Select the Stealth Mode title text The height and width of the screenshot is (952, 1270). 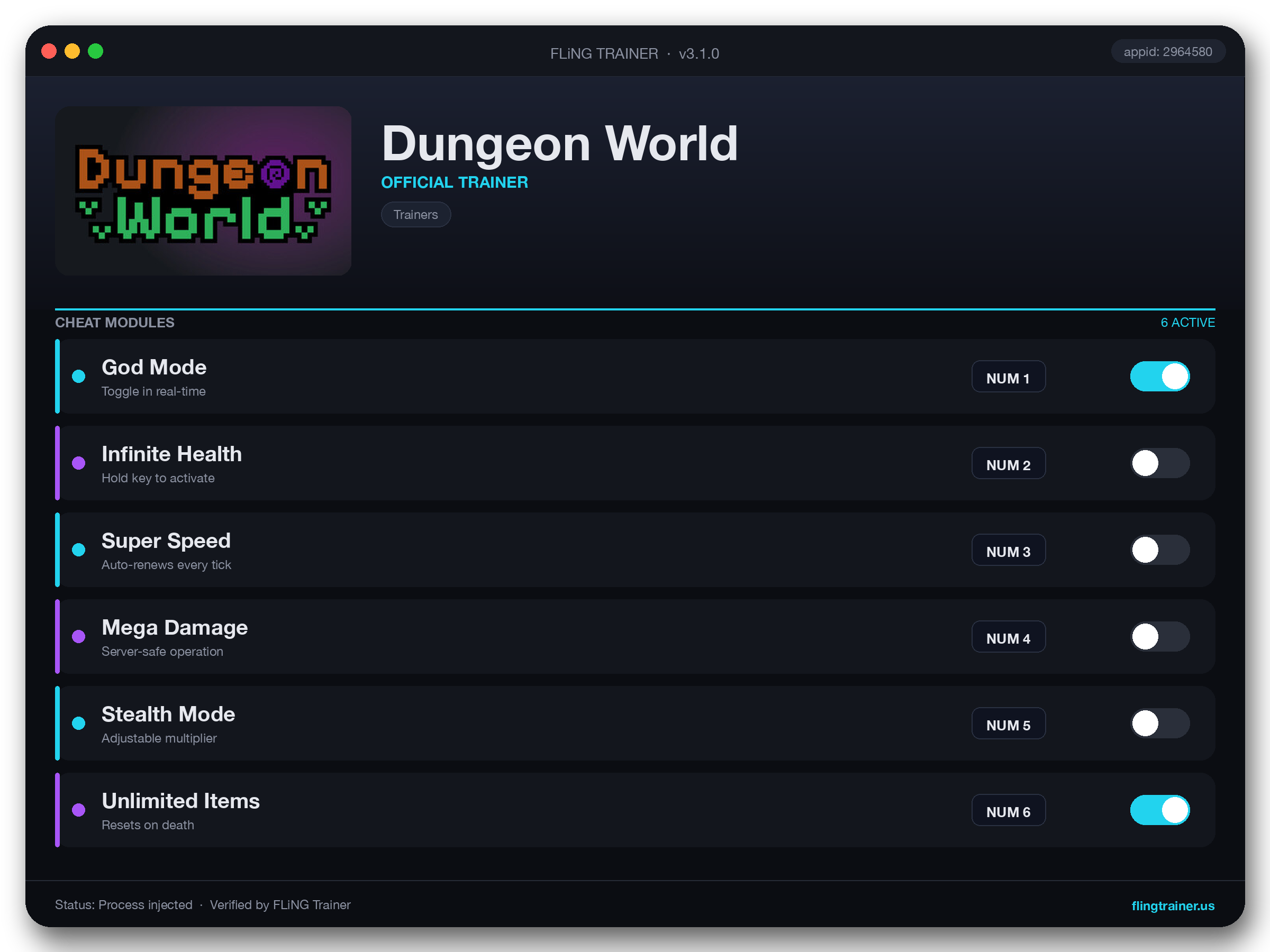168,714
